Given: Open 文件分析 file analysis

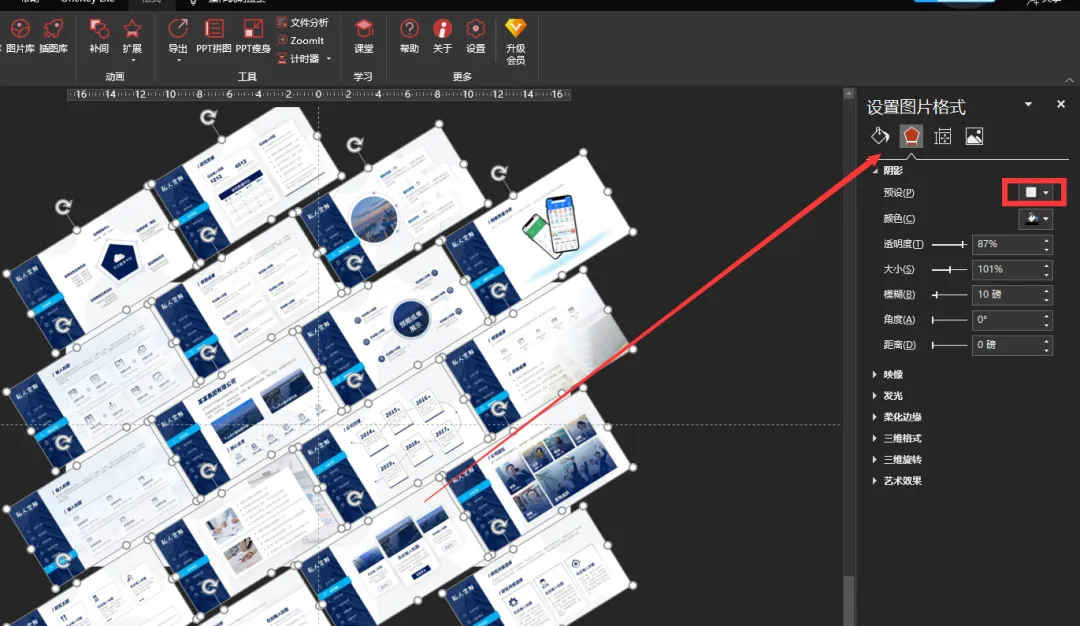Looking at the screenshot, I should [303, 23].
